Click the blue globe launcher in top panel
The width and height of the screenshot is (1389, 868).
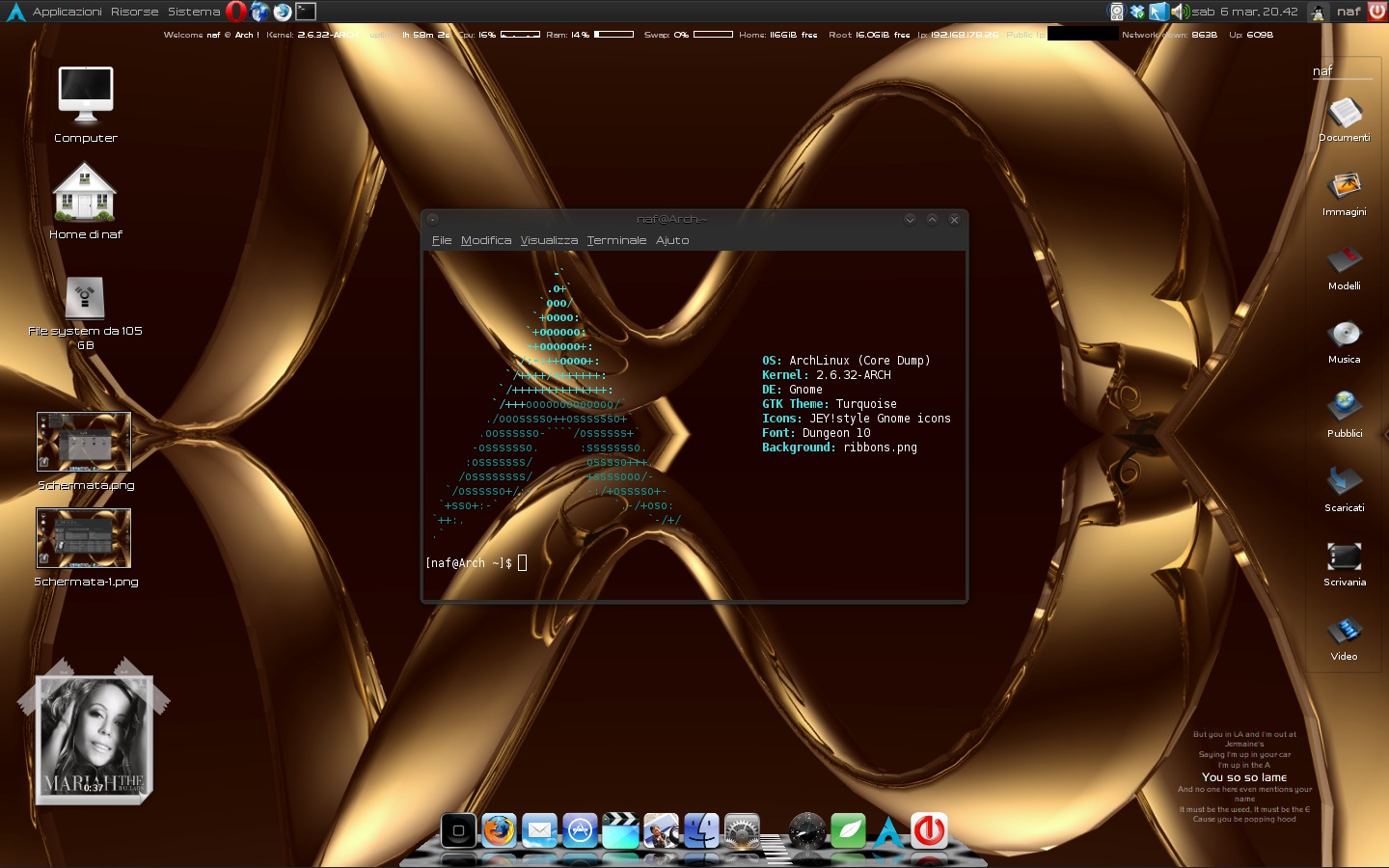coord(259,12)
